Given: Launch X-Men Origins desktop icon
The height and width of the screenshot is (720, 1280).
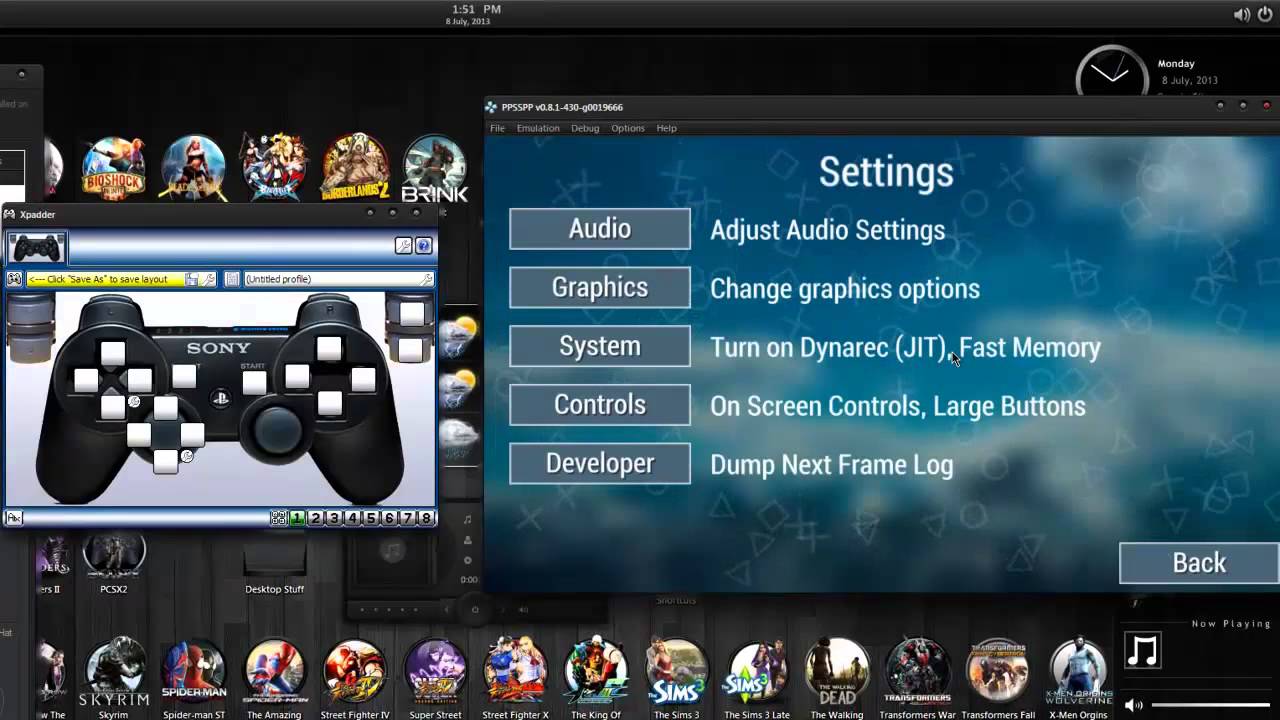Looking at the screenshot, I should tap(1078, 677).
